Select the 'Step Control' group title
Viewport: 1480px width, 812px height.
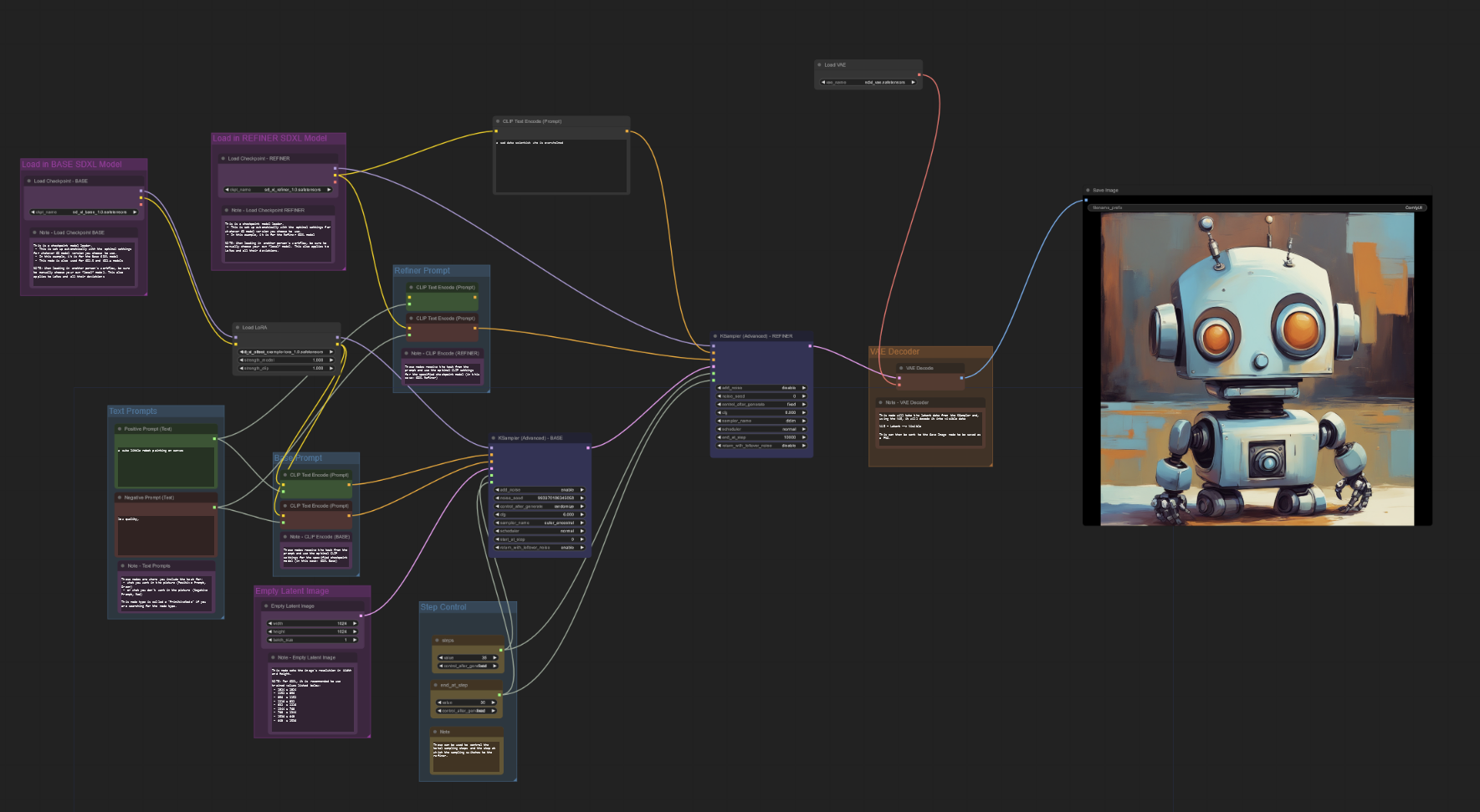click(x=443, y=607)
